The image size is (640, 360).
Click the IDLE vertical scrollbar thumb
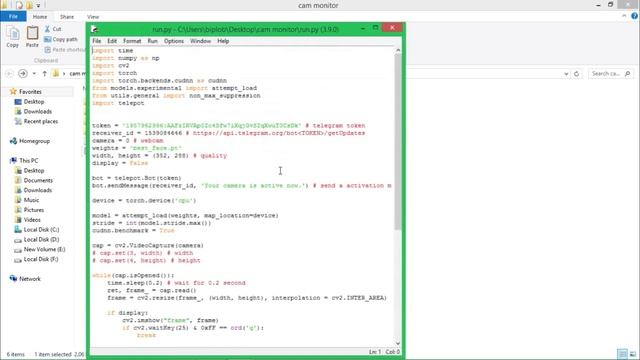[398, 141]
